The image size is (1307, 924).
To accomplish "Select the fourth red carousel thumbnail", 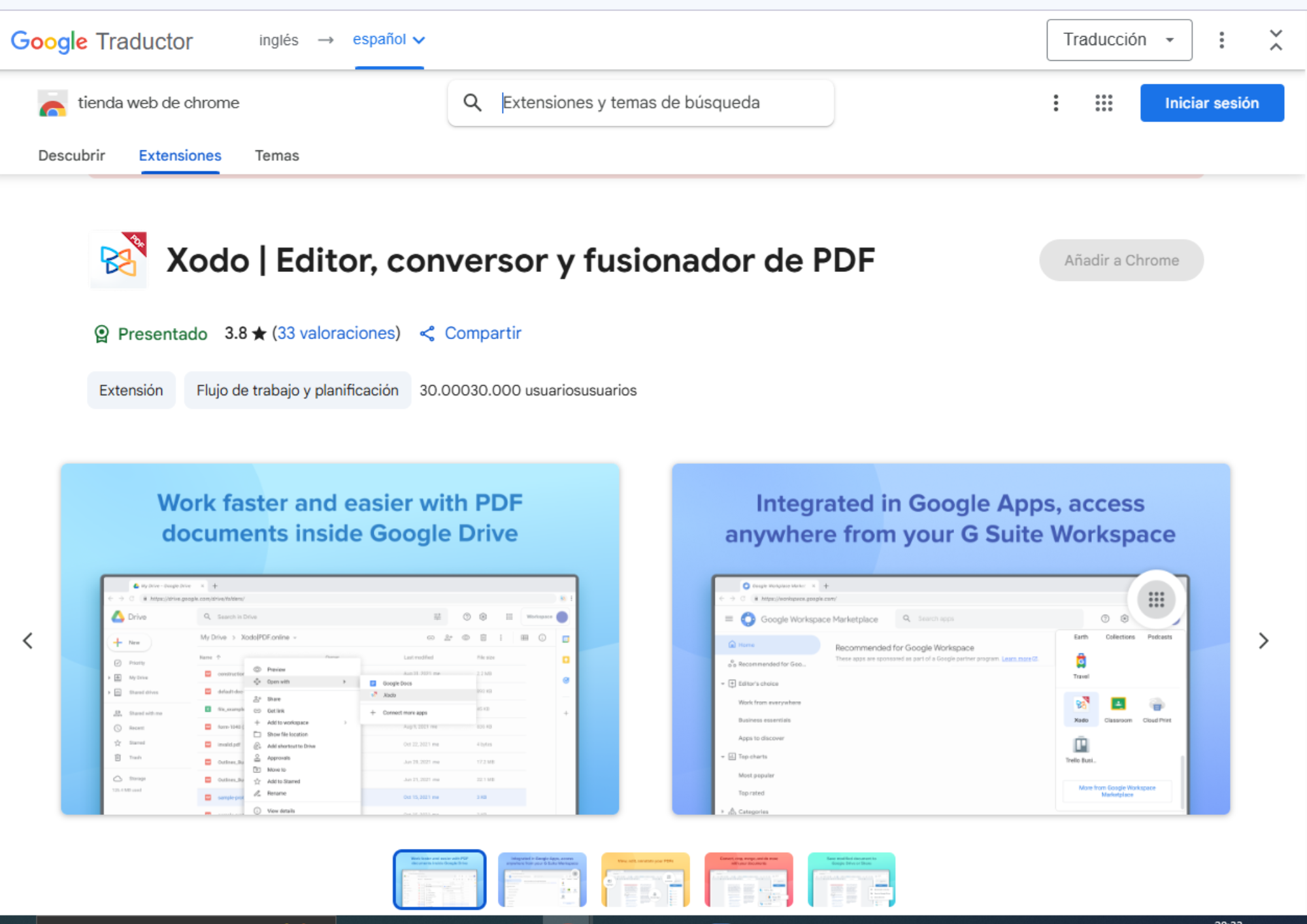I will click(749, 880).
